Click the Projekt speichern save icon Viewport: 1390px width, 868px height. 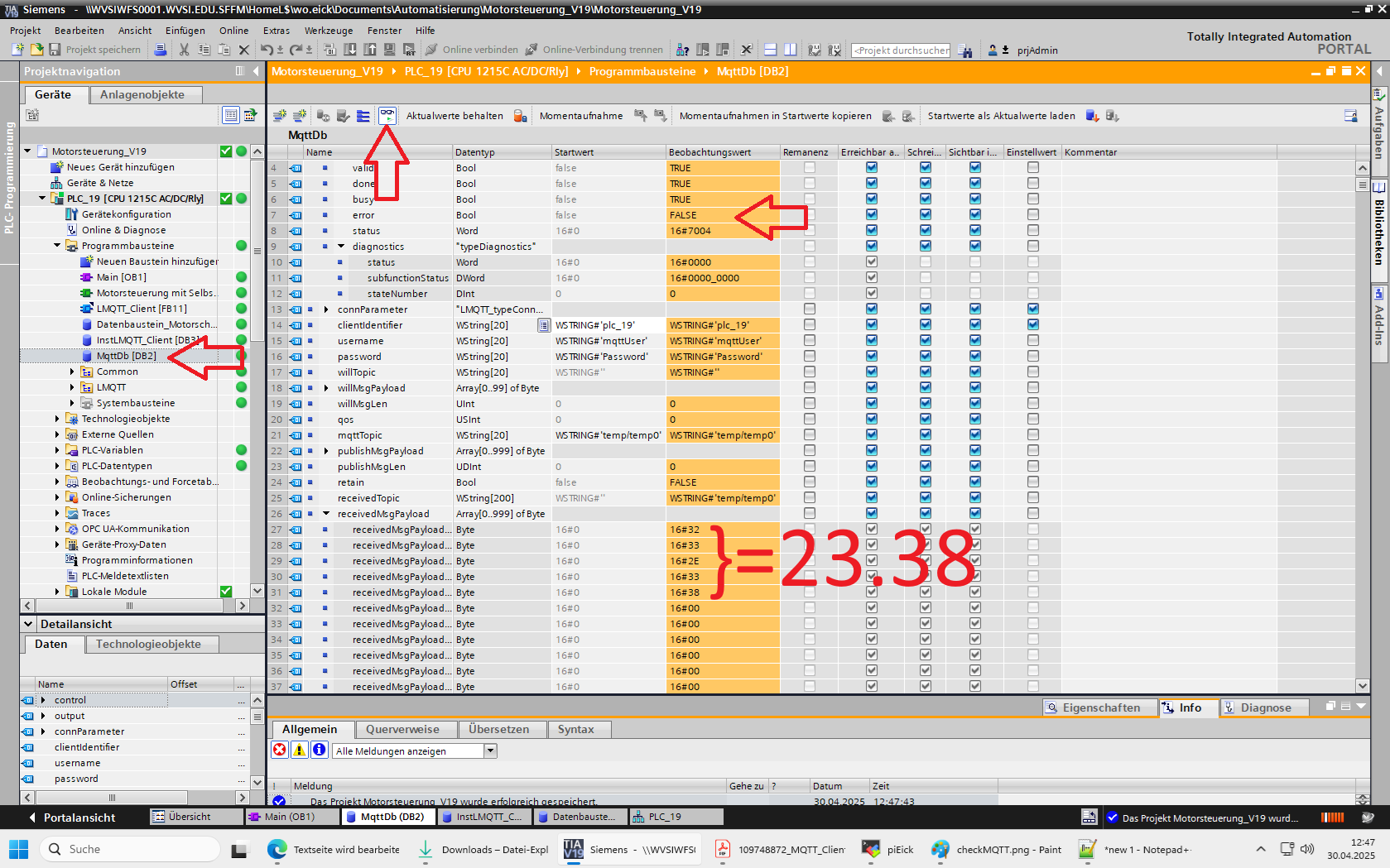click(55, 50)
